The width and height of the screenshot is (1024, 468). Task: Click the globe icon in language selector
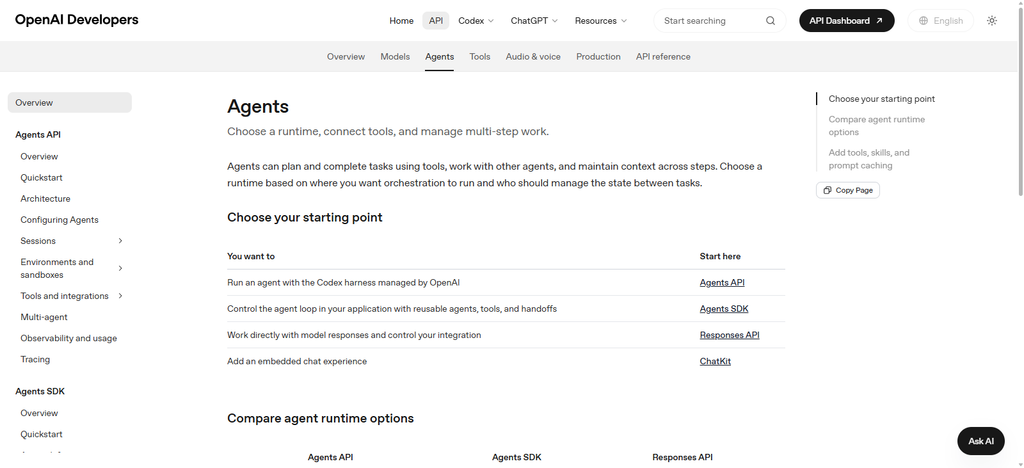click(923, 21)
